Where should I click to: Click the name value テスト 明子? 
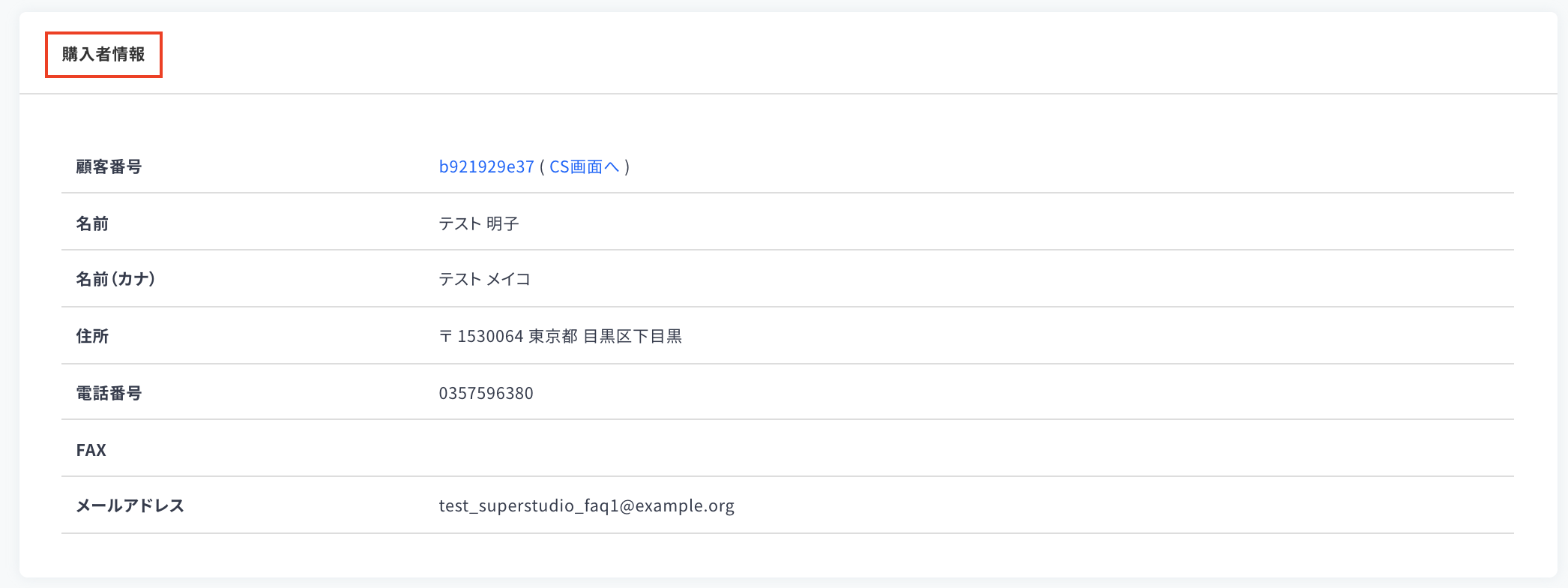pos(479,223)
